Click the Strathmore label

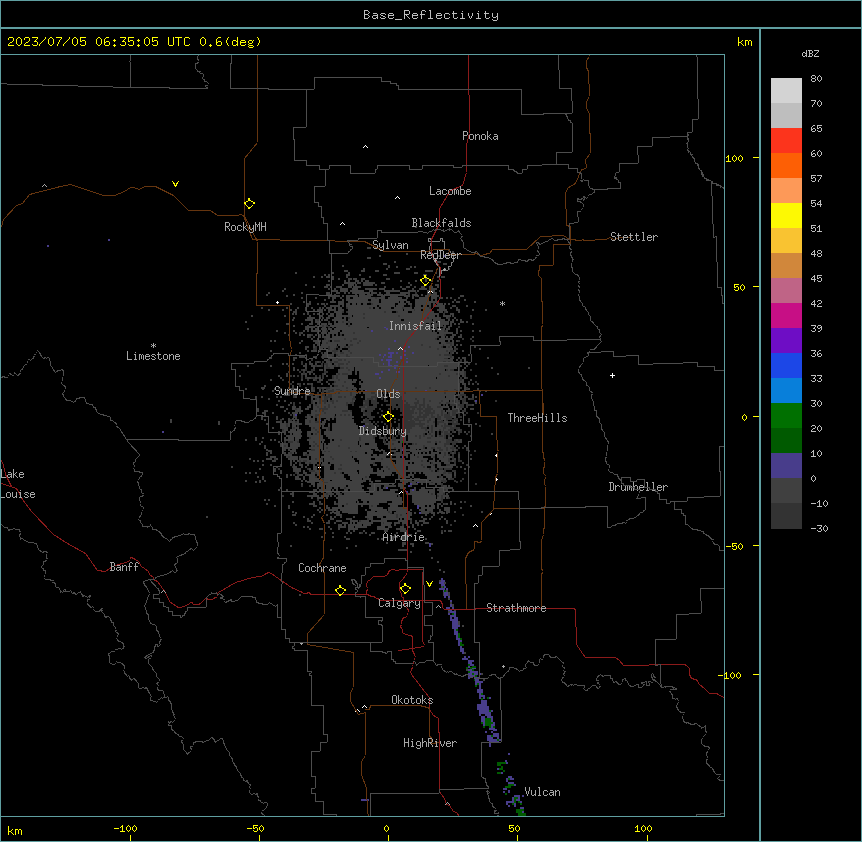click(x=516, y=608)
